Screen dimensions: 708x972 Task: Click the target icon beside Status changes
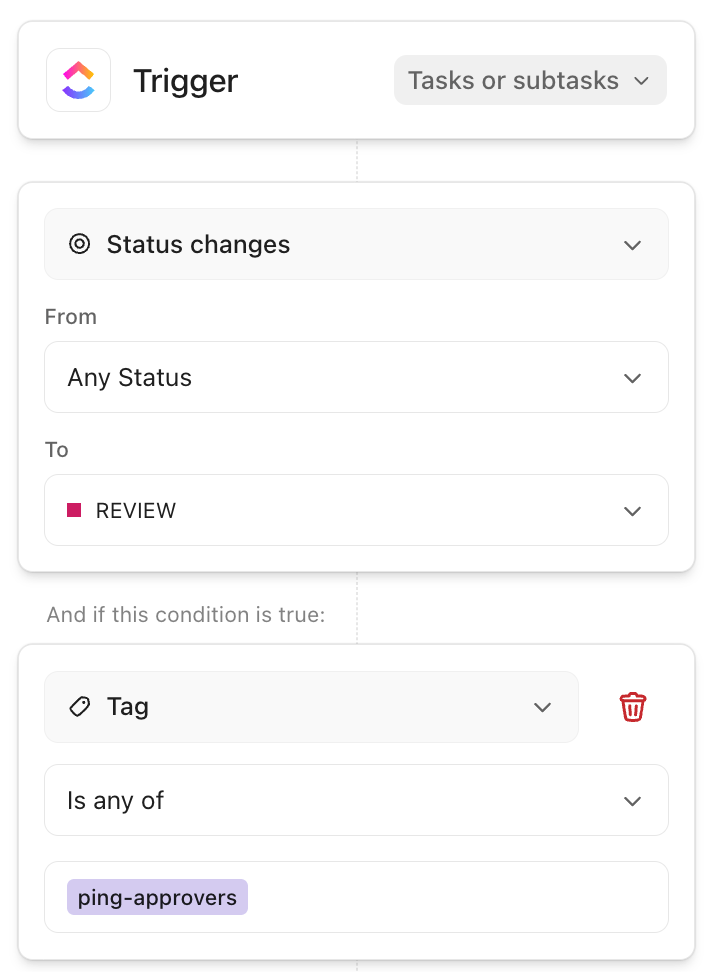pyautogui.click(x=79, y=244)
